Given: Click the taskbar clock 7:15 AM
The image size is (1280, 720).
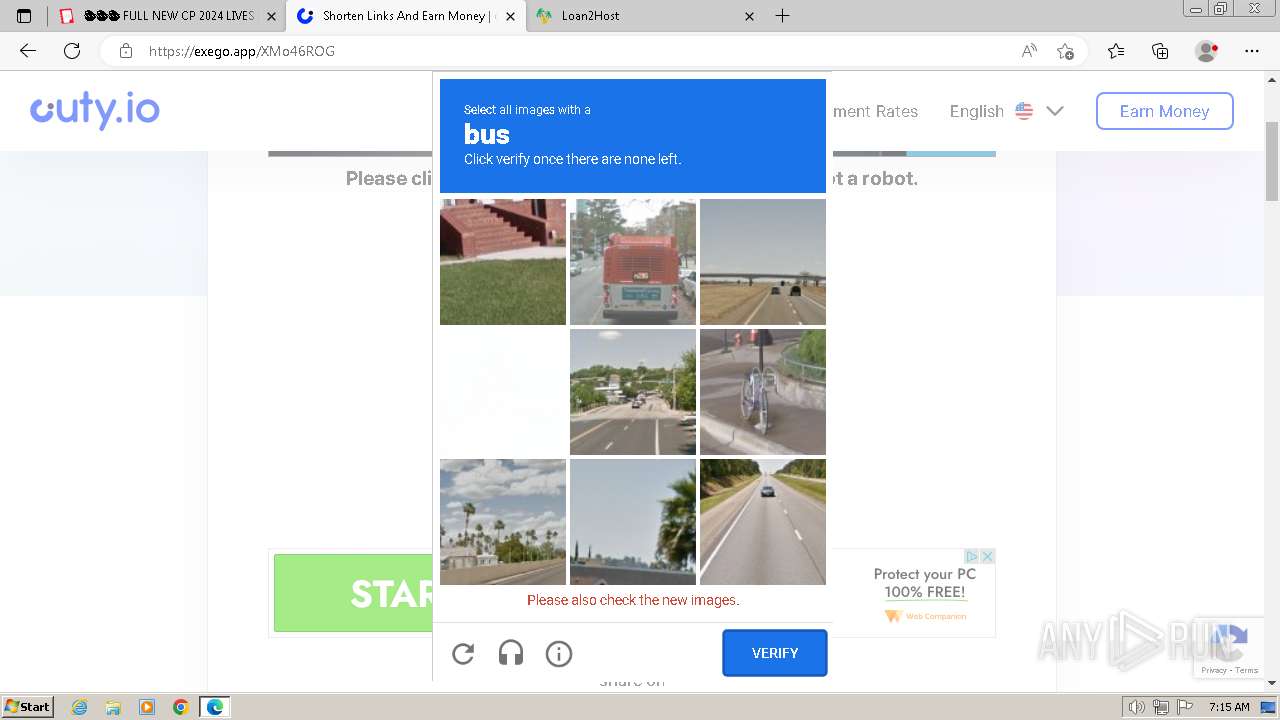Looking at the screenshot, I should pos(1229,707).
